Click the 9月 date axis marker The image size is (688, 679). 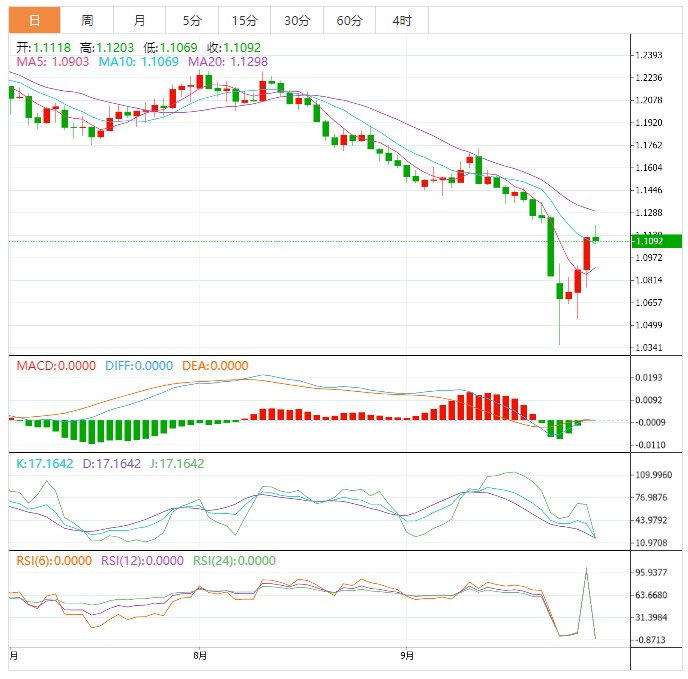tap(407, 656)
